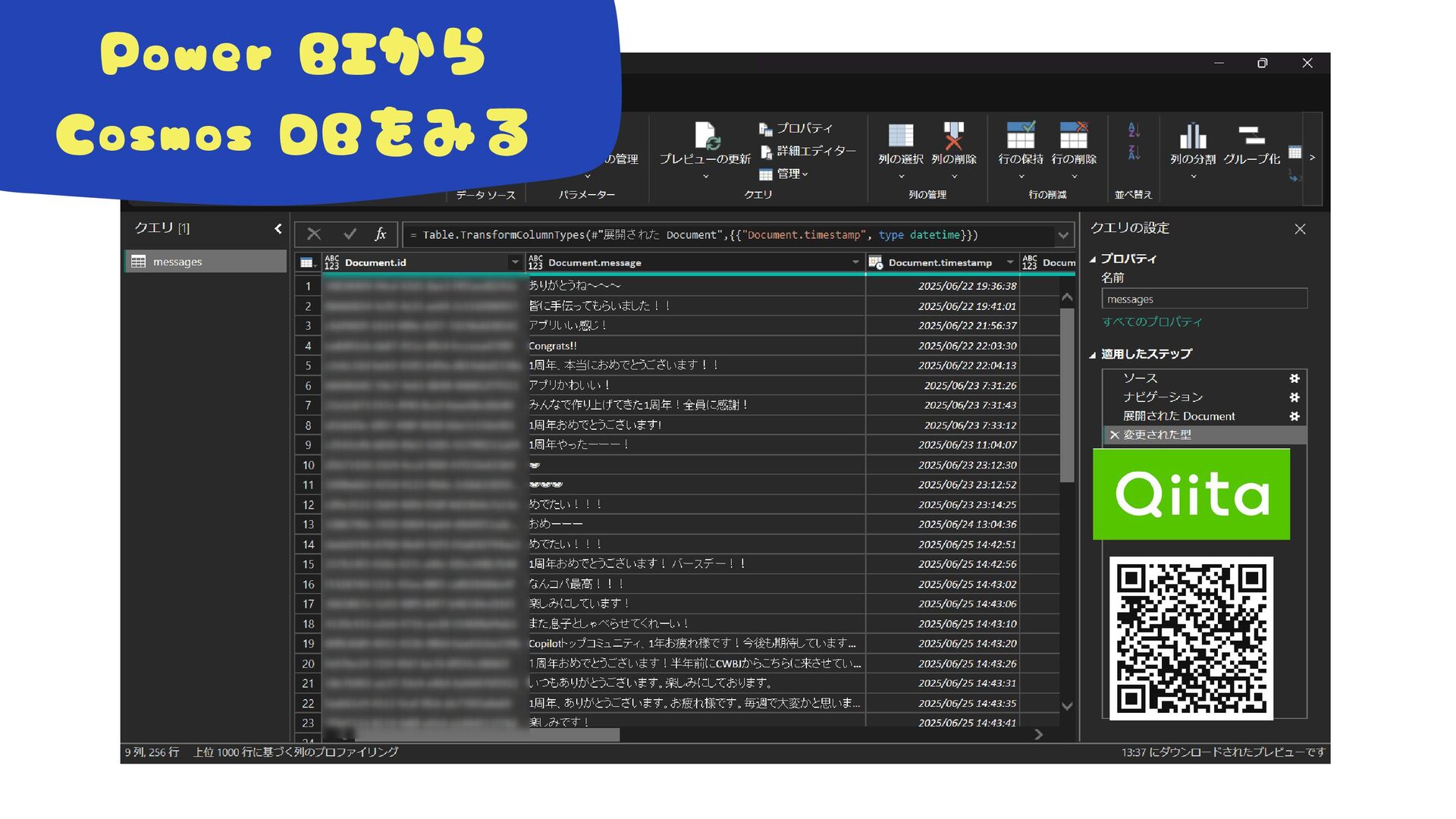
Task: Click the 列の分割 split column icon
Action: (1193, 136)
